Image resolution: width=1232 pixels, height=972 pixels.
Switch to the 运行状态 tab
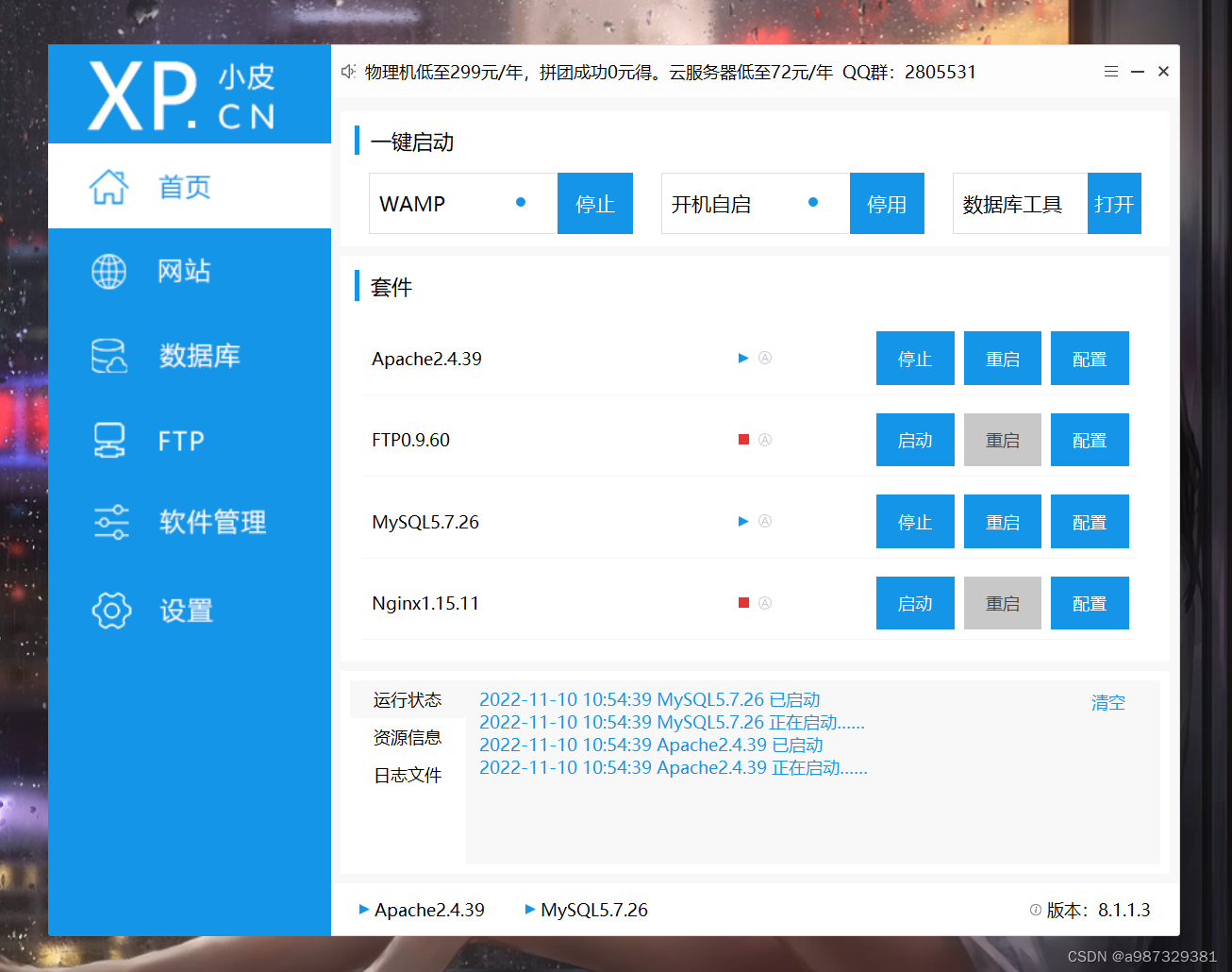tap(408, 699)
